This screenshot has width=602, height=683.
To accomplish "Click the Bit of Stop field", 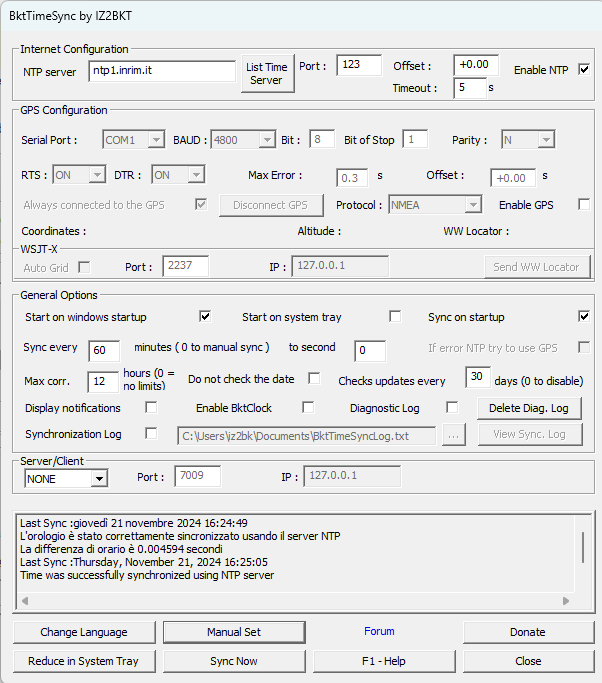I will click(415, 139).
